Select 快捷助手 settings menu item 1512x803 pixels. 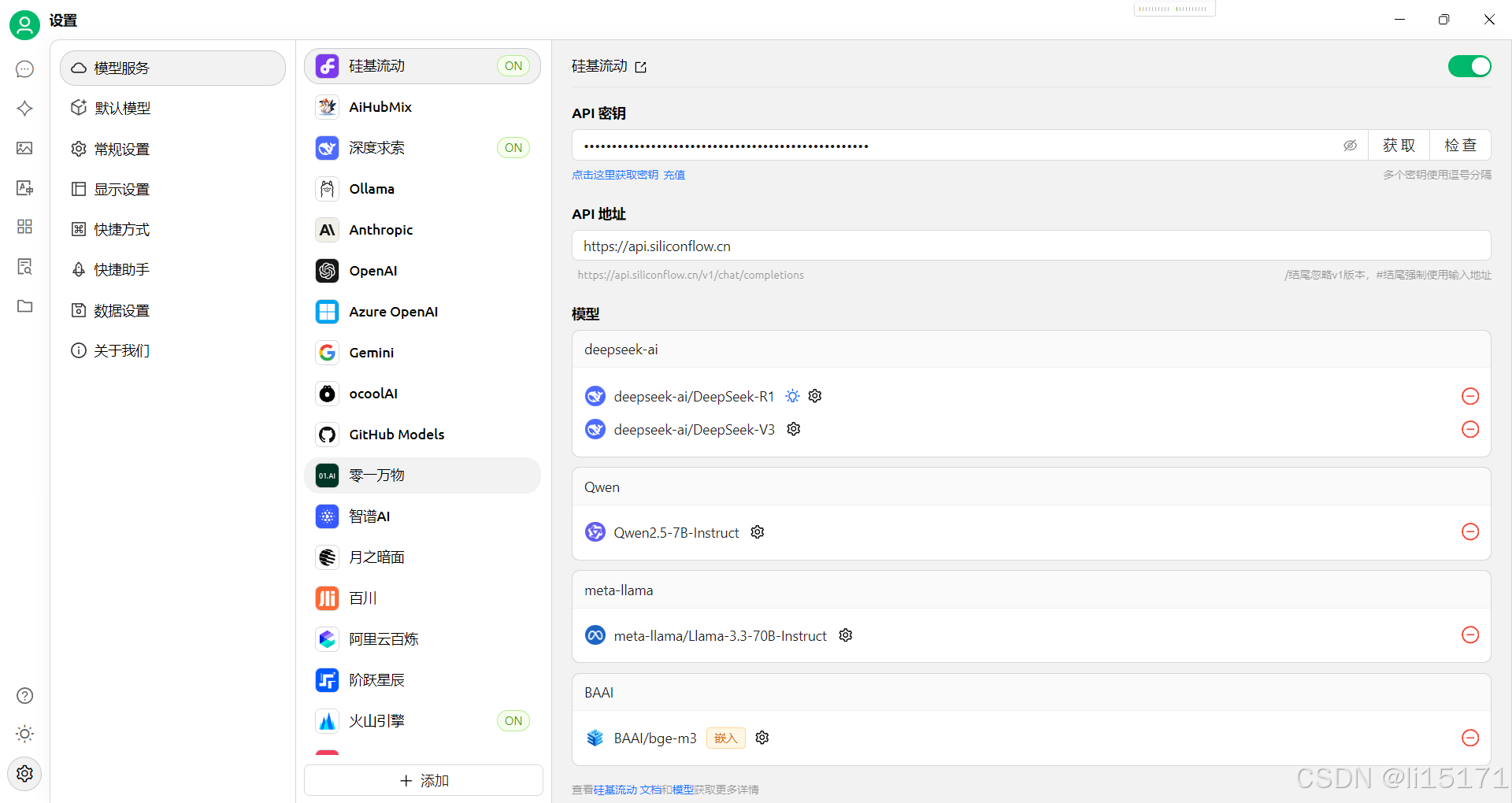tap(172, 269)
